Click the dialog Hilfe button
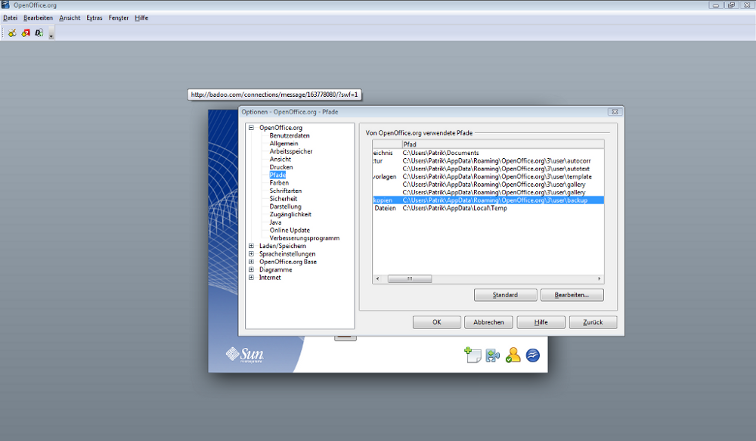The height and width of the screenshot is (441, 756). click(541, 322)
